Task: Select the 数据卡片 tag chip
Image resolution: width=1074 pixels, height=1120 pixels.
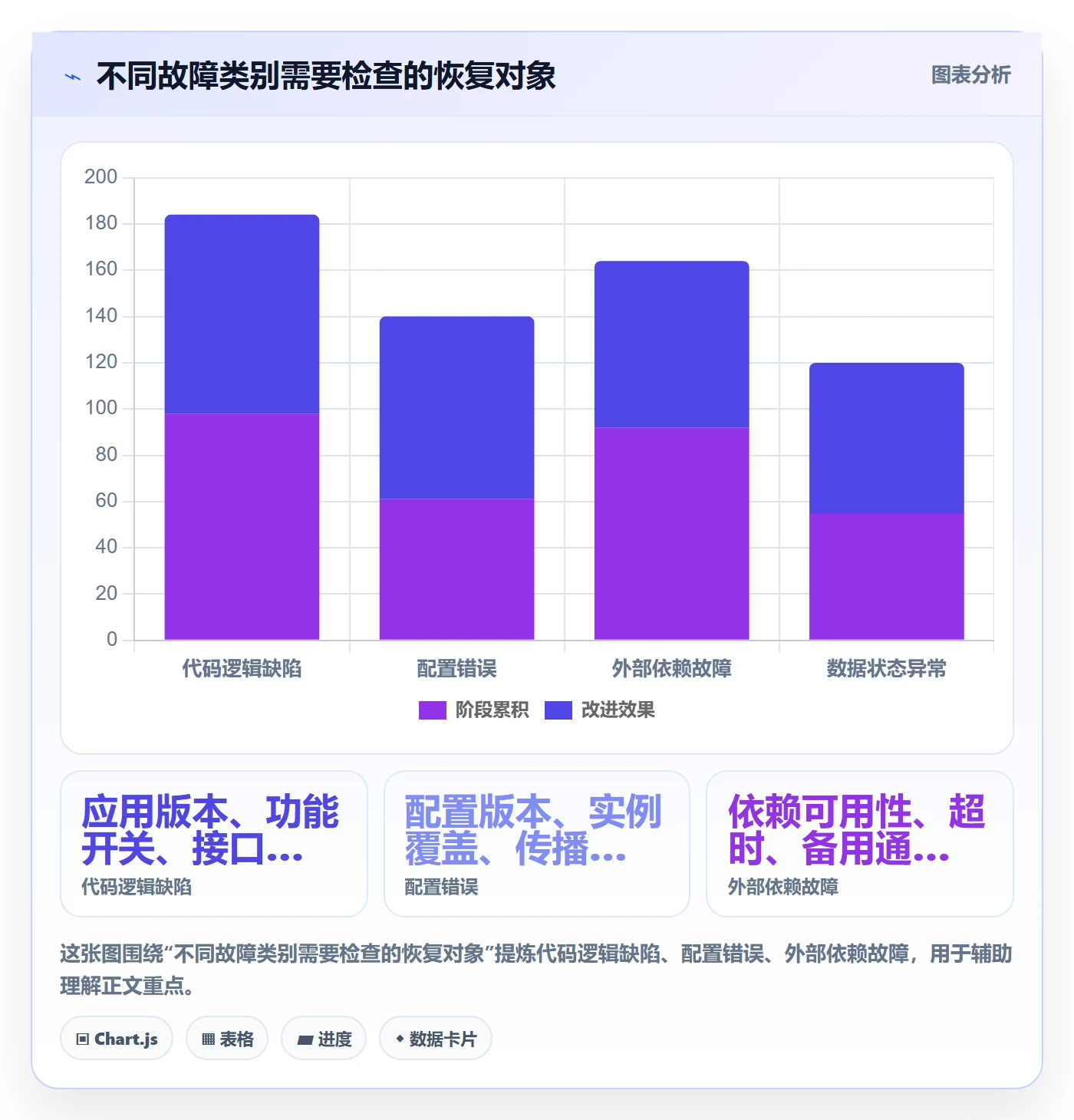Action: 436,1039
